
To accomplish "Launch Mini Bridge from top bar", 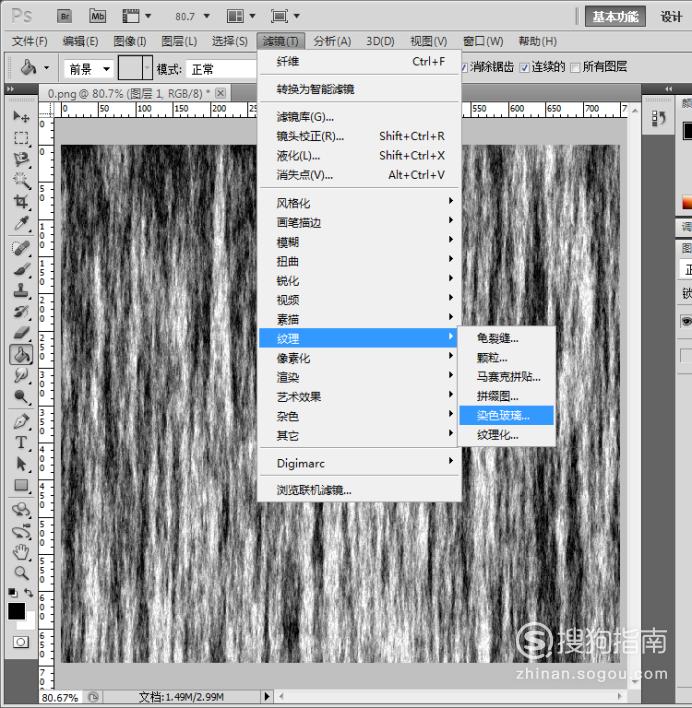I will (x=98, y=17).
